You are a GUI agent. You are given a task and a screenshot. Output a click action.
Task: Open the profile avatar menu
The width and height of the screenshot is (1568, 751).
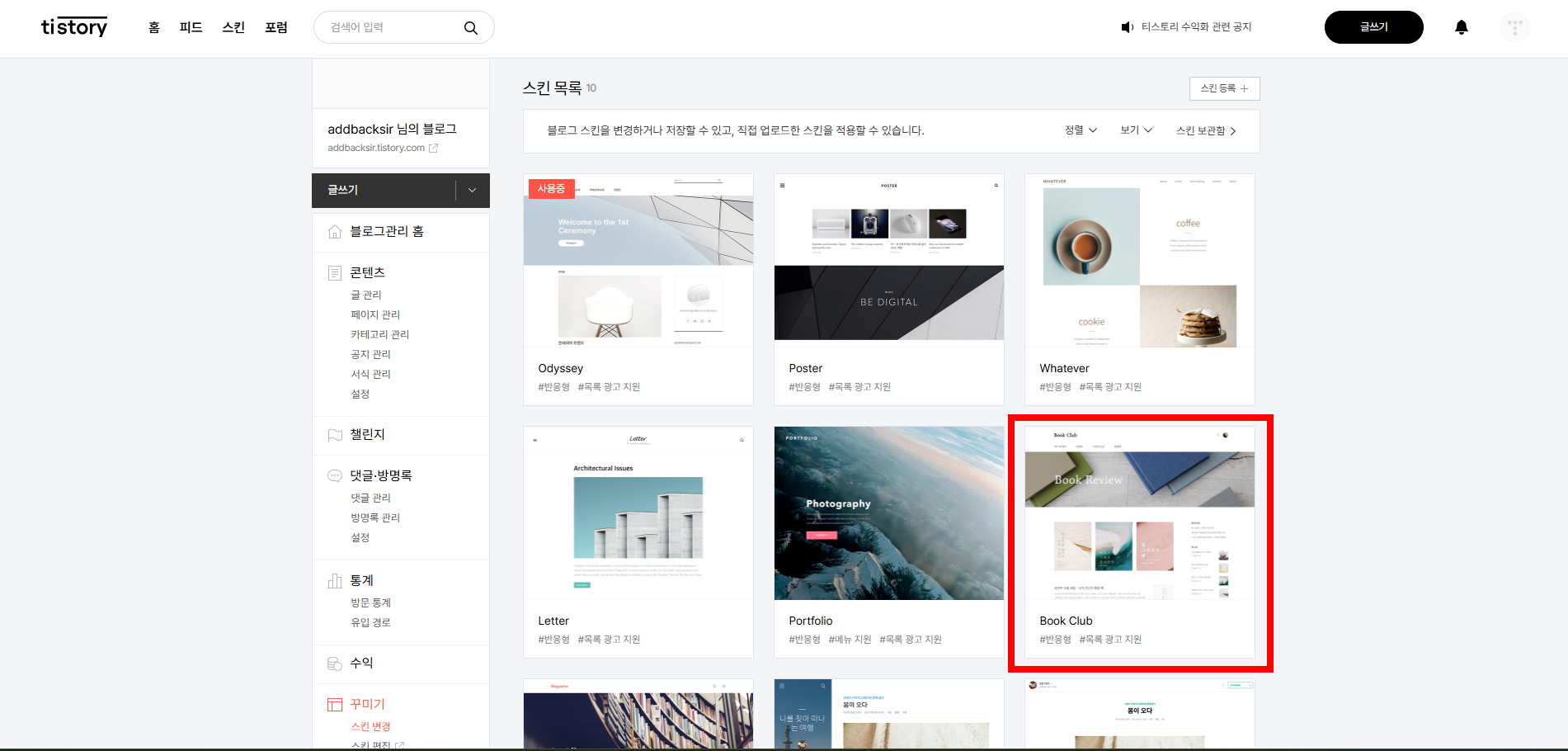tap(1514, 27)
